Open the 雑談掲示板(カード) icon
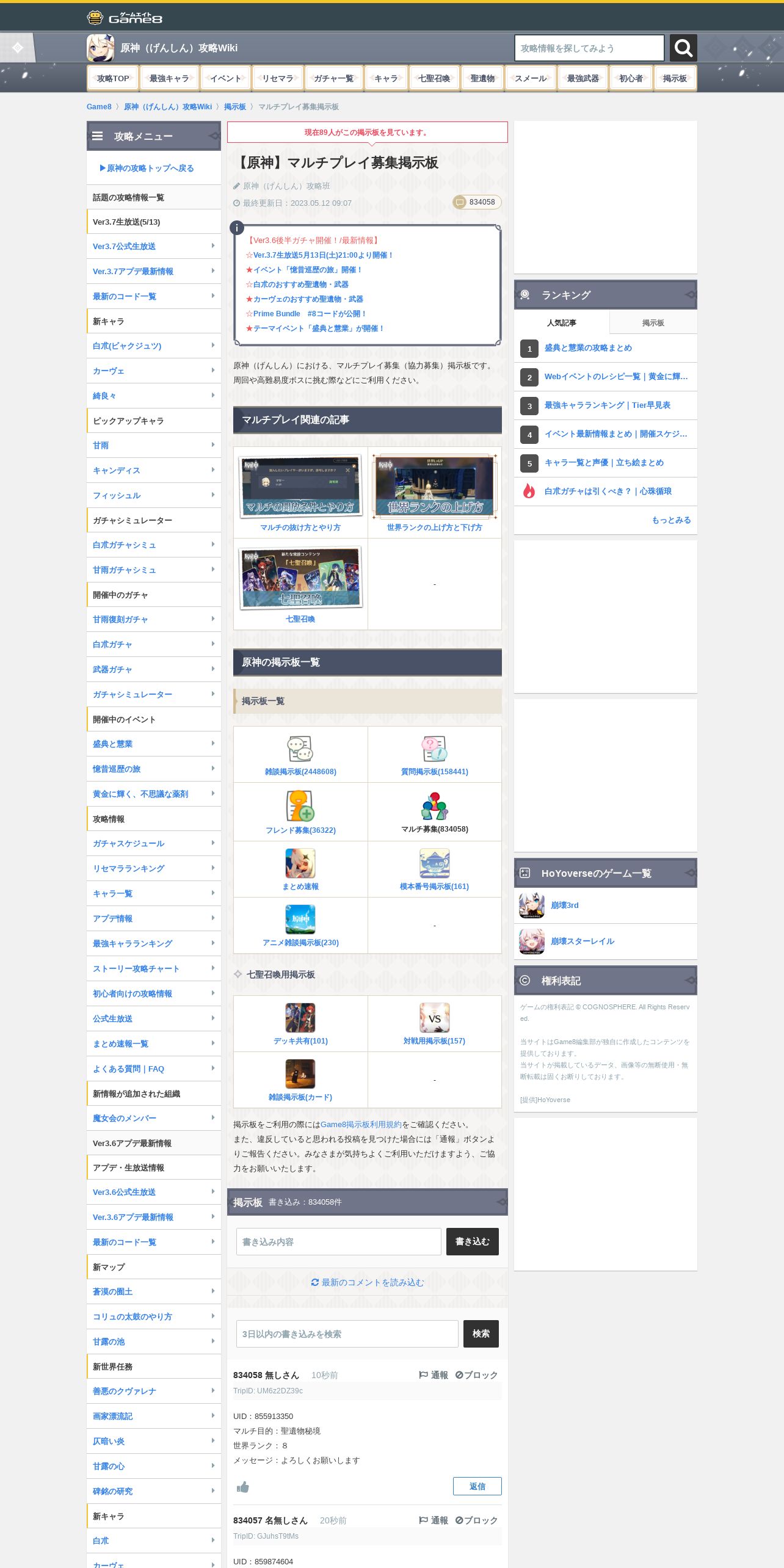The height and width of the screenshot is (1568, 784). click(300, 1074)
